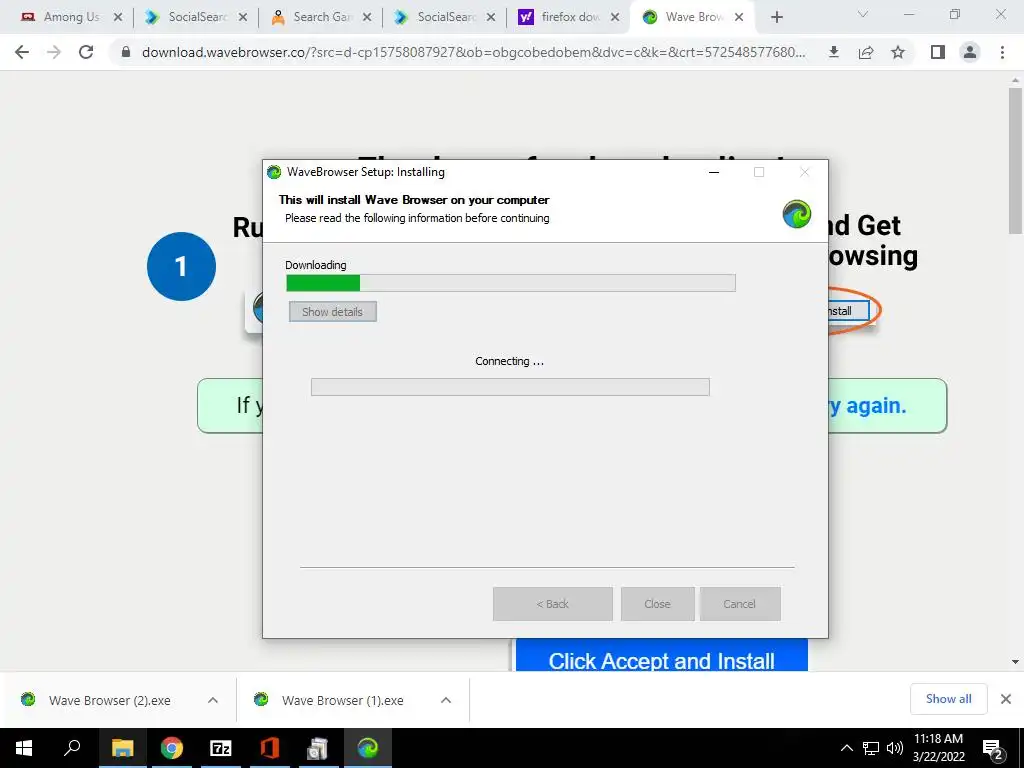Viewport: 1024px width, 768px height.
Task: Go back to the previous page
Action: [22, 52]
